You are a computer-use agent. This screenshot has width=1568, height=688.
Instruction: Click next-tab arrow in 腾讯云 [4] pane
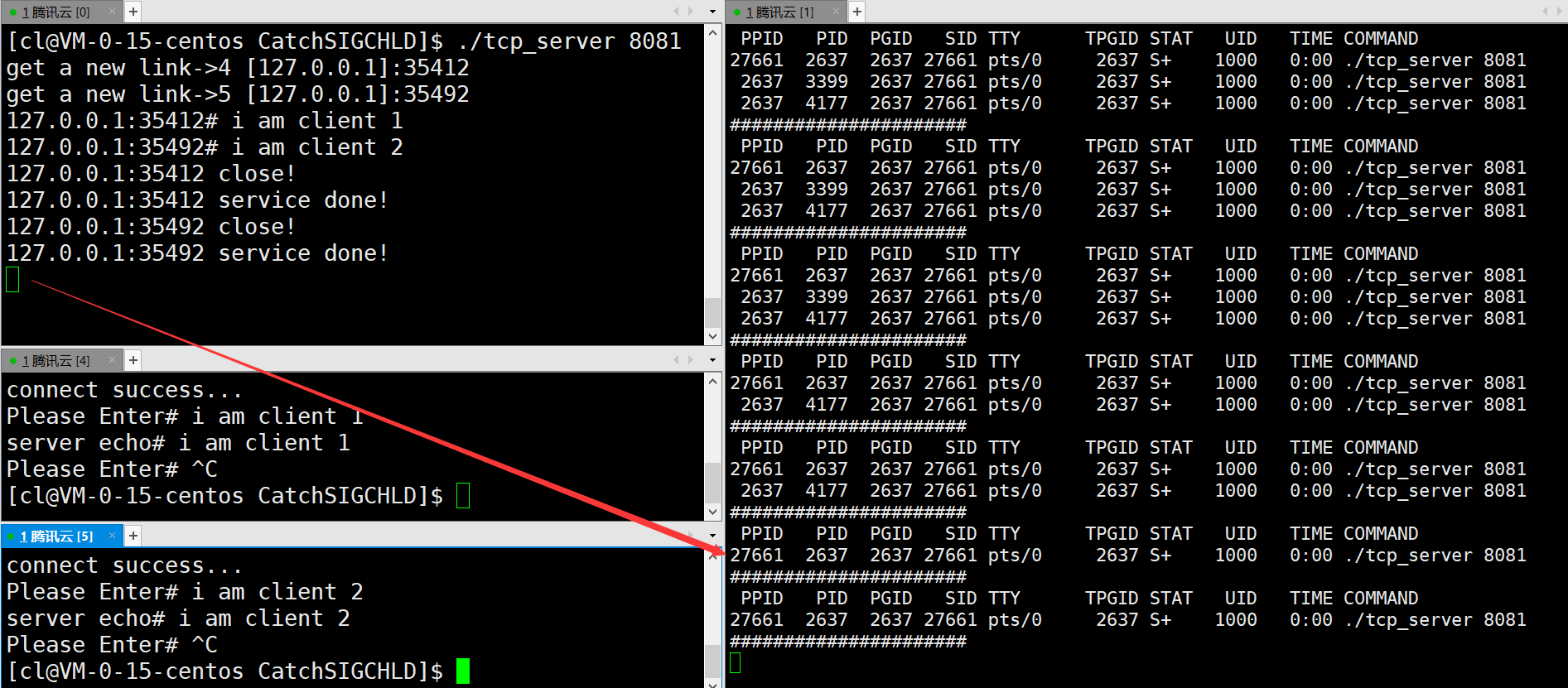[x=691, y=360]
